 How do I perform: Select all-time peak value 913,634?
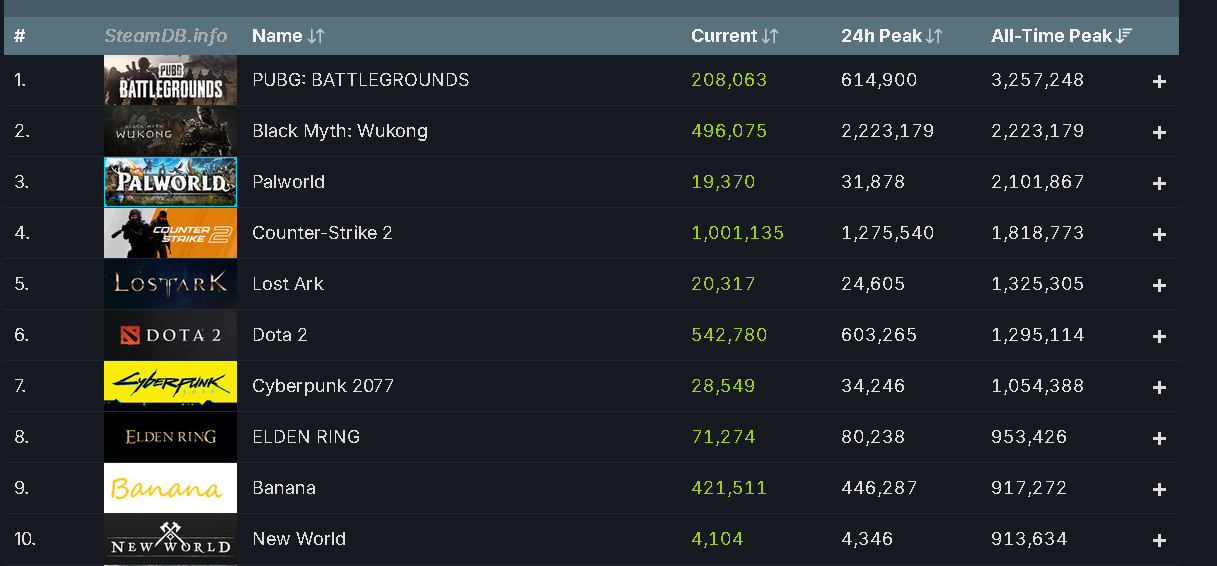pos(1029,539)
